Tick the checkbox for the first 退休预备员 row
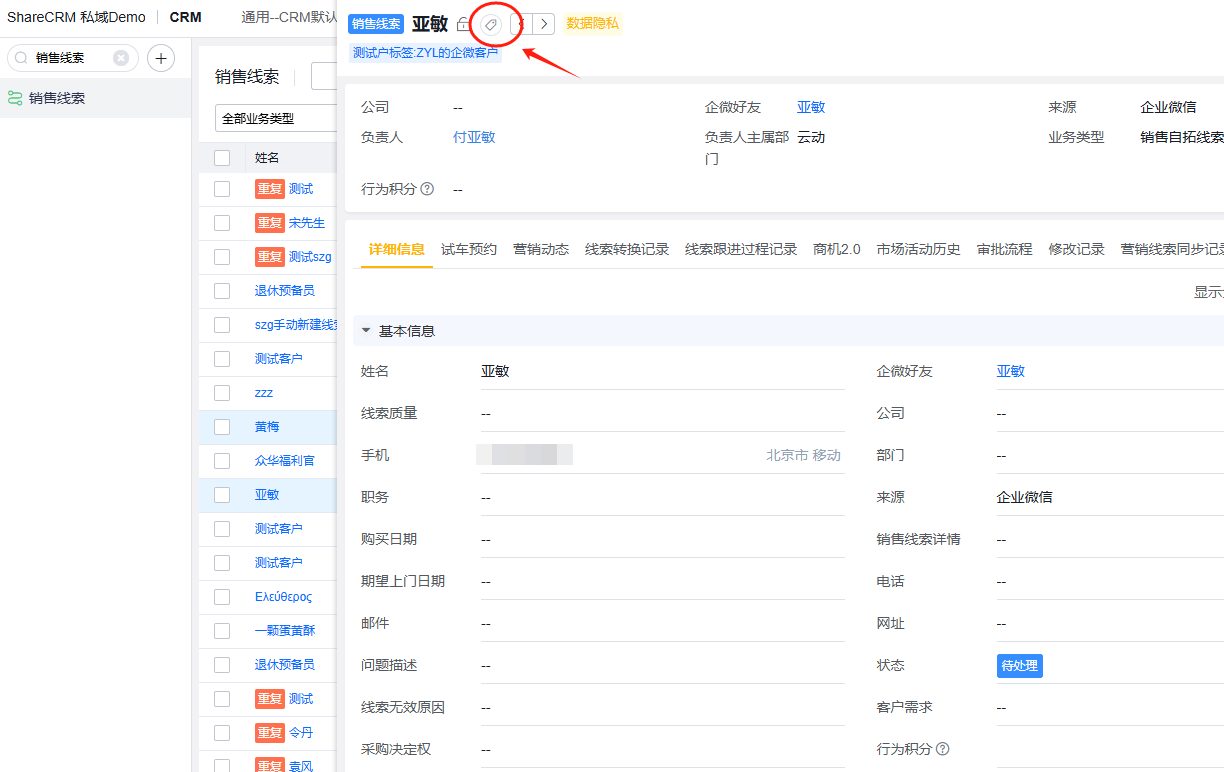 click(222, 291)
